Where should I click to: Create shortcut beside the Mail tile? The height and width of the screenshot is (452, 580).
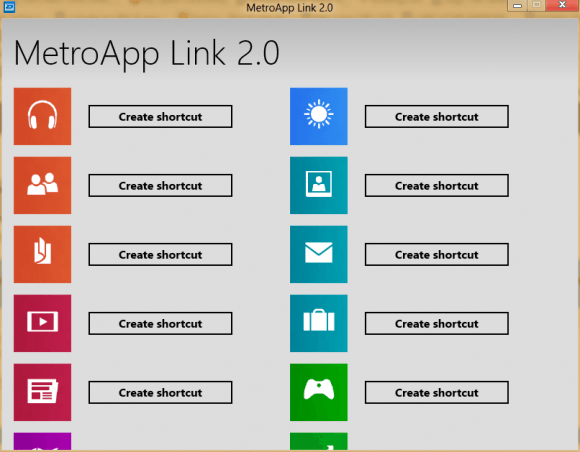click(436, 254)
